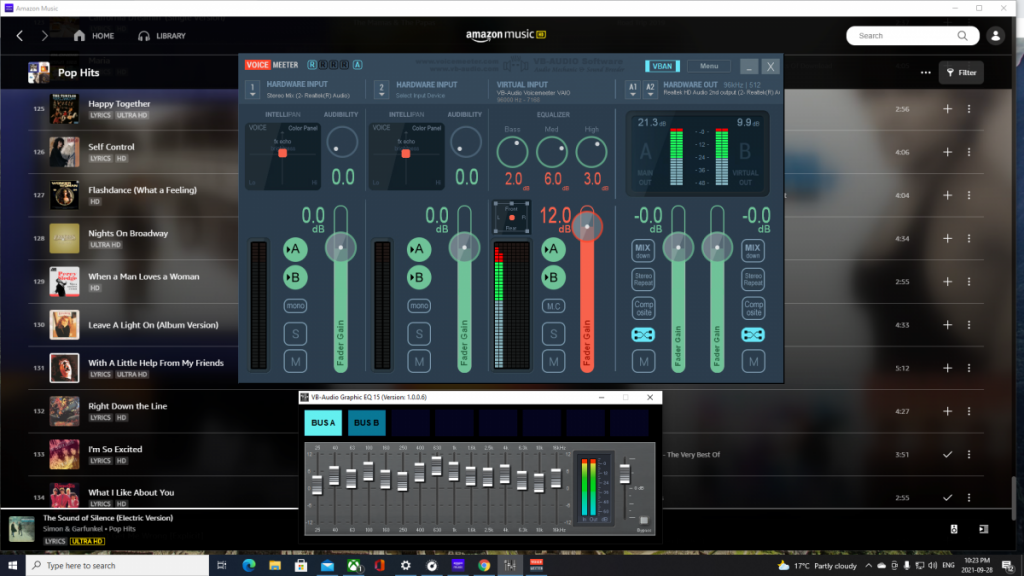
Task: Click the equalizer Med knob
Action: (x=552, y=152)
